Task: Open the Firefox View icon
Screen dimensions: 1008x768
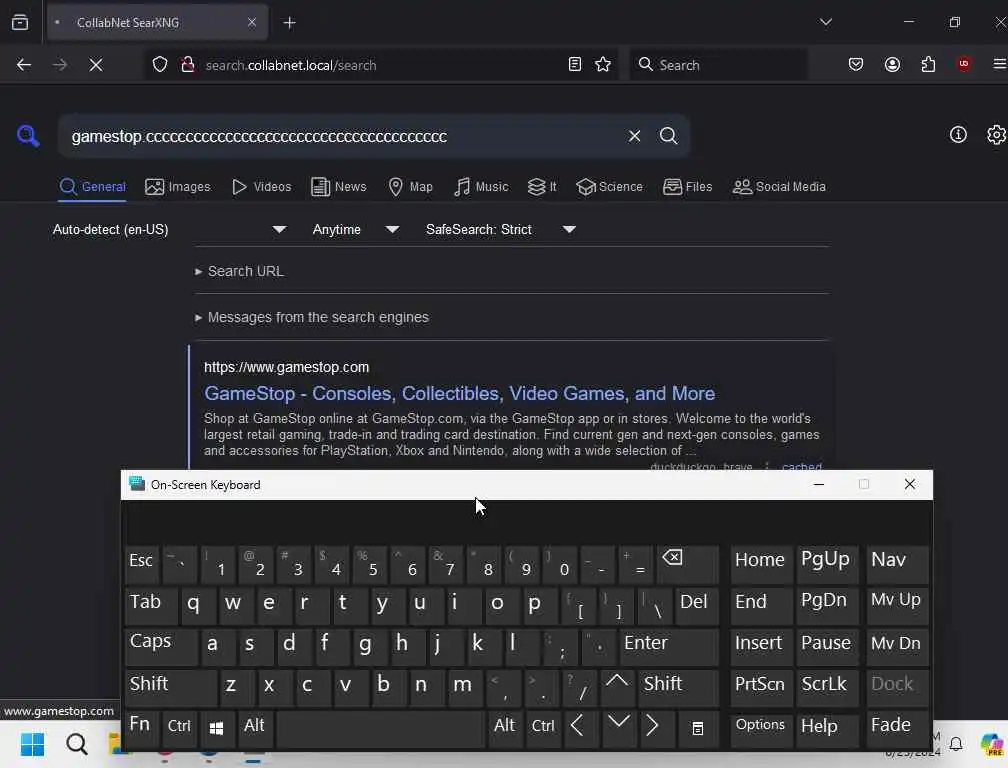Action: pos(20,22)
